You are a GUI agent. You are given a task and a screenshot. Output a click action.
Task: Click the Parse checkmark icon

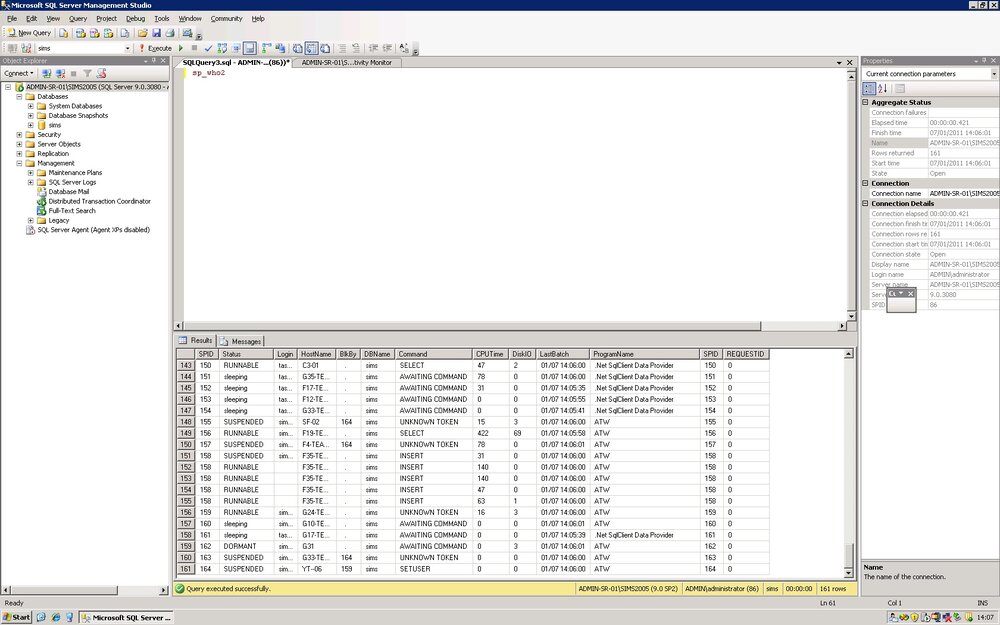pyautogui.click(x=209, y=48)
